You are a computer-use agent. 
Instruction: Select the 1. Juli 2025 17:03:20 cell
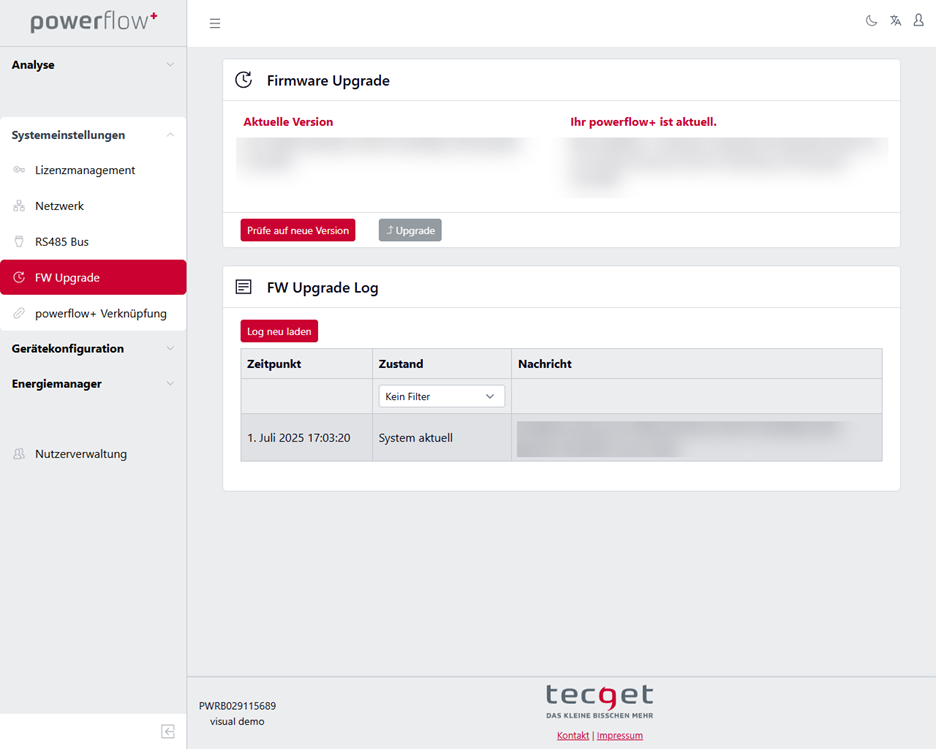coord(307,437)
